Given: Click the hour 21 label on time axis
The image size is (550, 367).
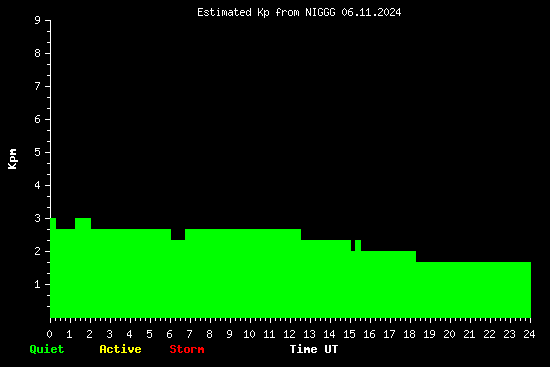Looking at the screenshot, I should coord(469,334).
